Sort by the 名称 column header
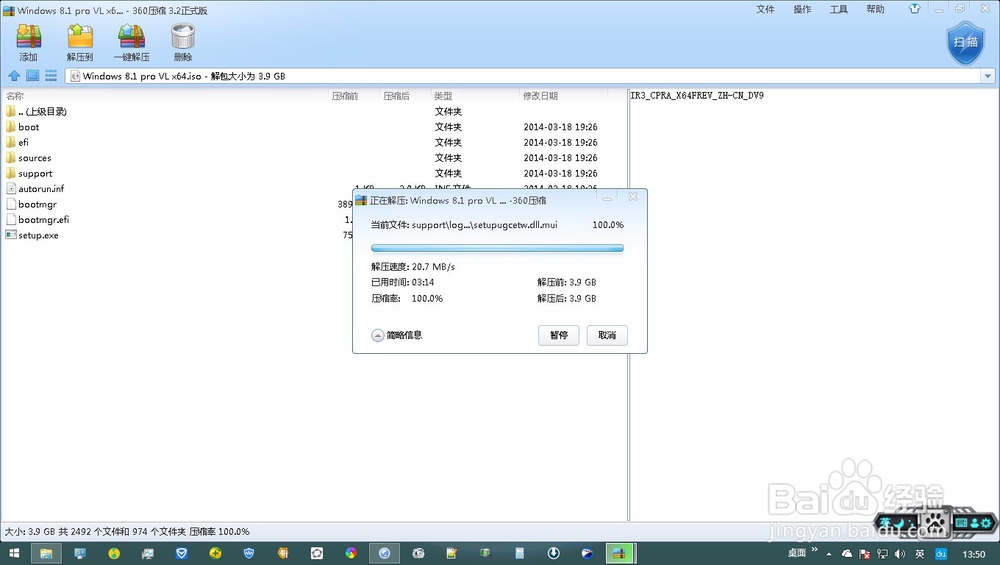The width and height of the screenshot is (1000, 565). click(x=15, y=96)
